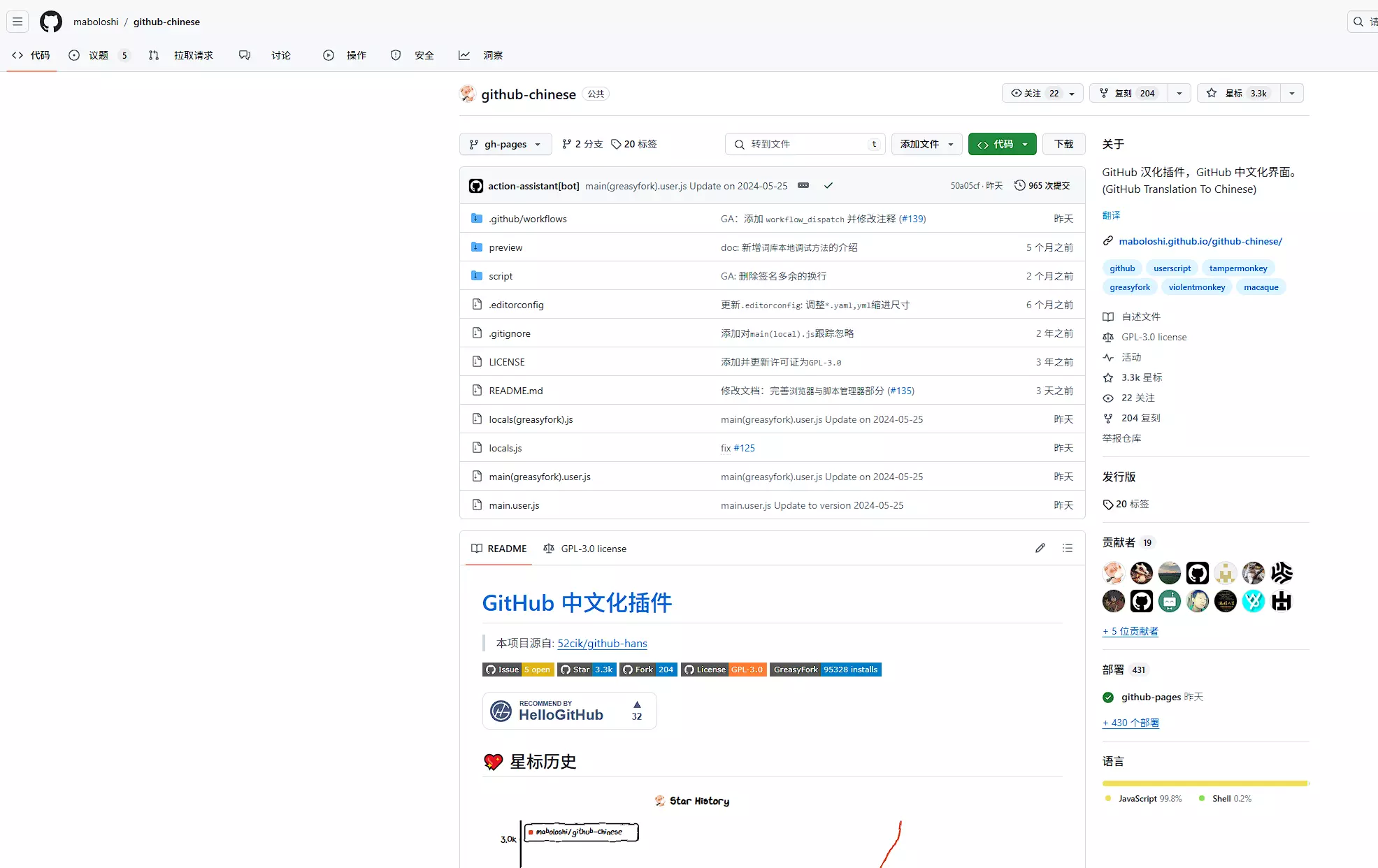Open the 965 commits history
1378x868 pixels.
tap(1042, 186)
